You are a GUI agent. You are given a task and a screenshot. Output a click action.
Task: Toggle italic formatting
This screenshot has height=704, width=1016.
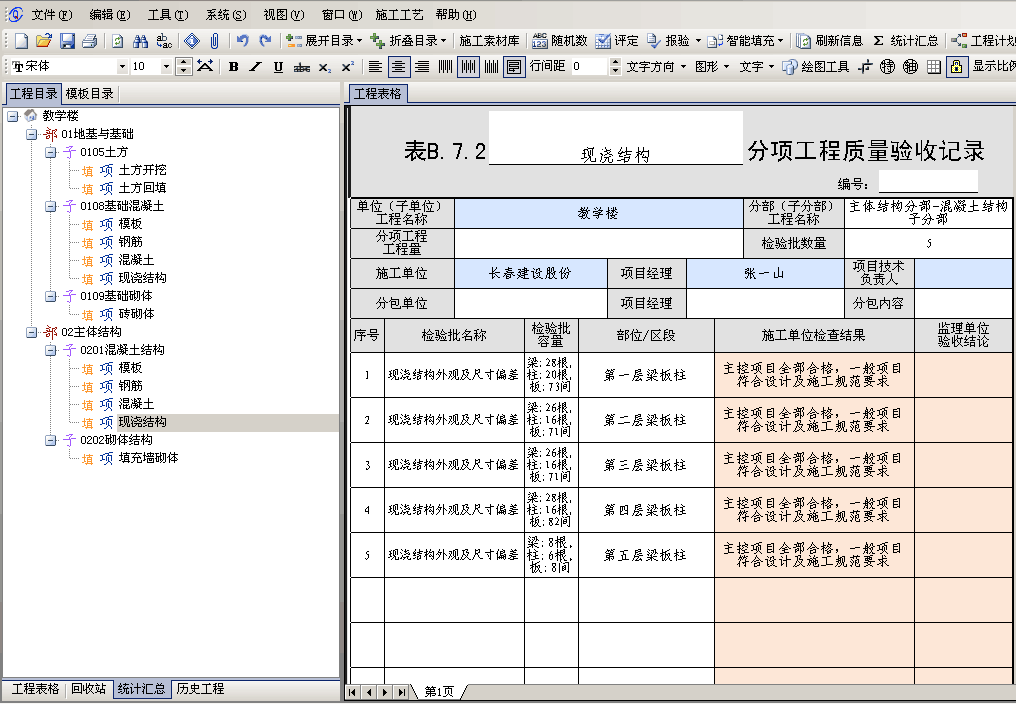pyautogui.click(x=256, y=67)
